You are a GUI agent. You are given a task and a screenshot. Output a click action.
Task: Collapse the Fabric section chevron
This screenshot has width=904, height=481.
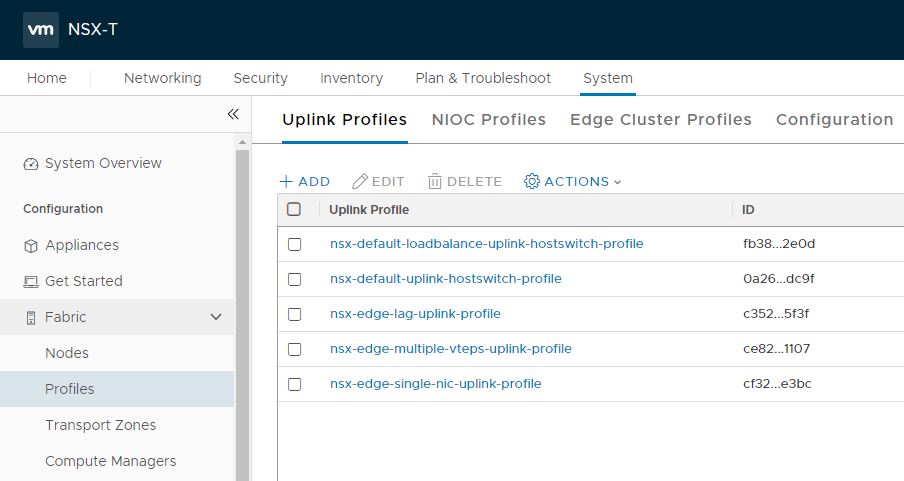[216, 318]
